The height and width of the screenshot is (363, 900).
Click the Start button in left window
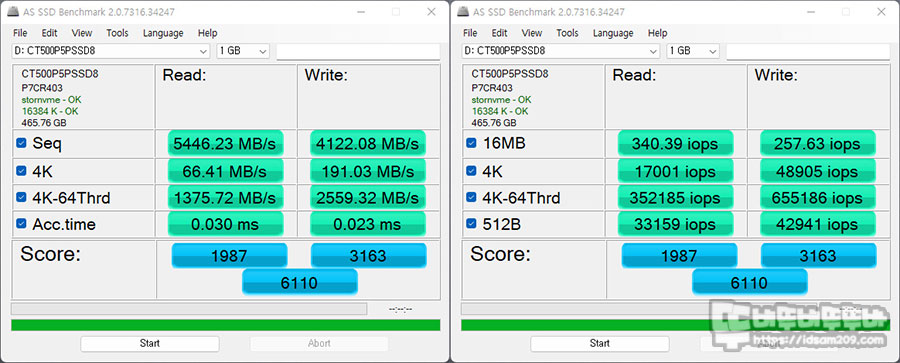click(150, 343)
